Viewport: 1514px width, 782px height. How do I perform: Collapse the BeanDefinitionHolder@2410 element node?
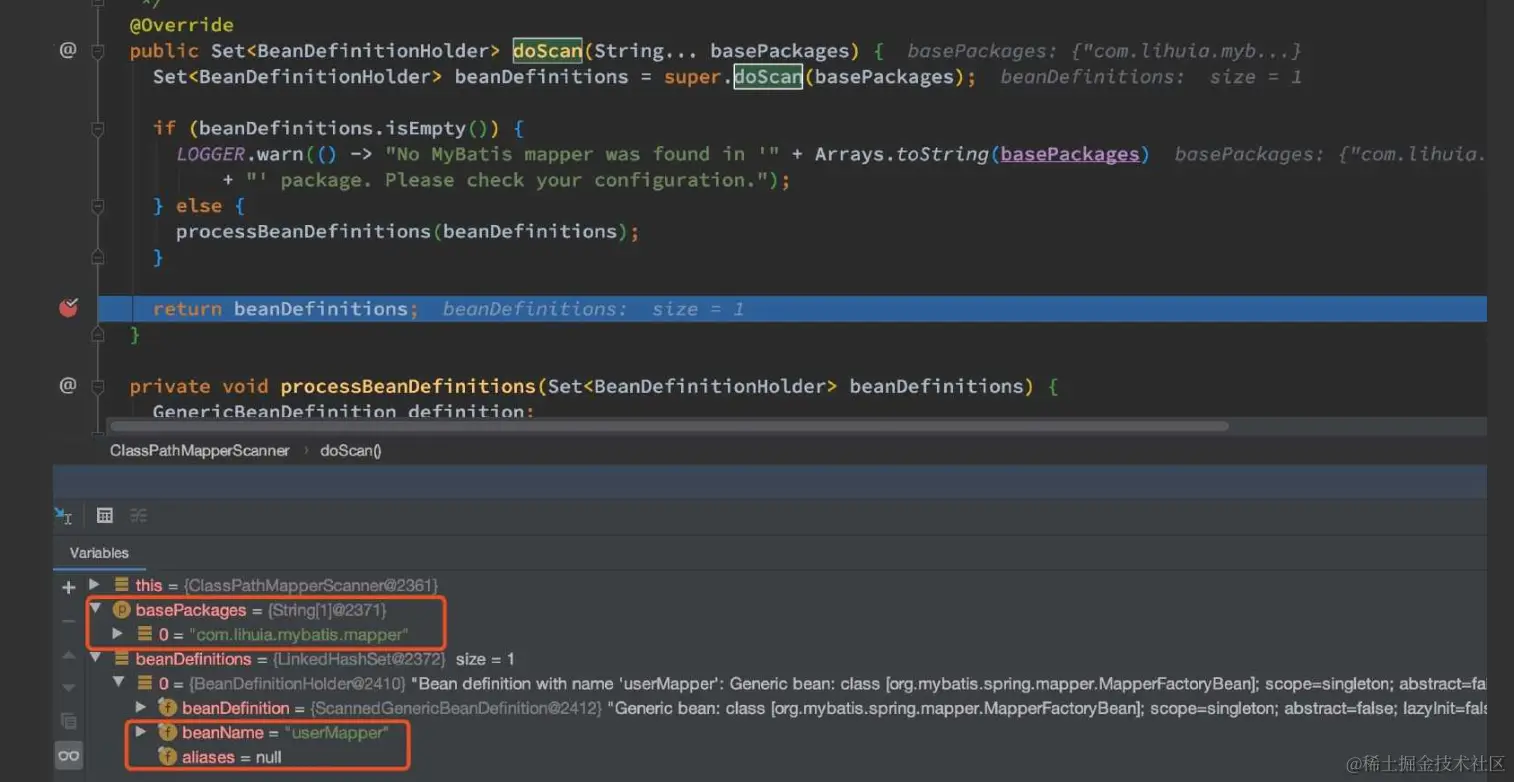coord(118,683)
